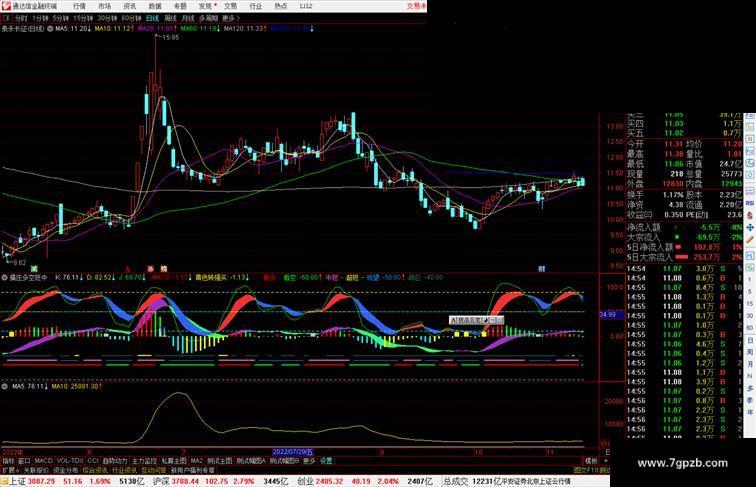Select the 15分钟 period tab
Screen dimensions: 756x487
click(x=82, y=18)
